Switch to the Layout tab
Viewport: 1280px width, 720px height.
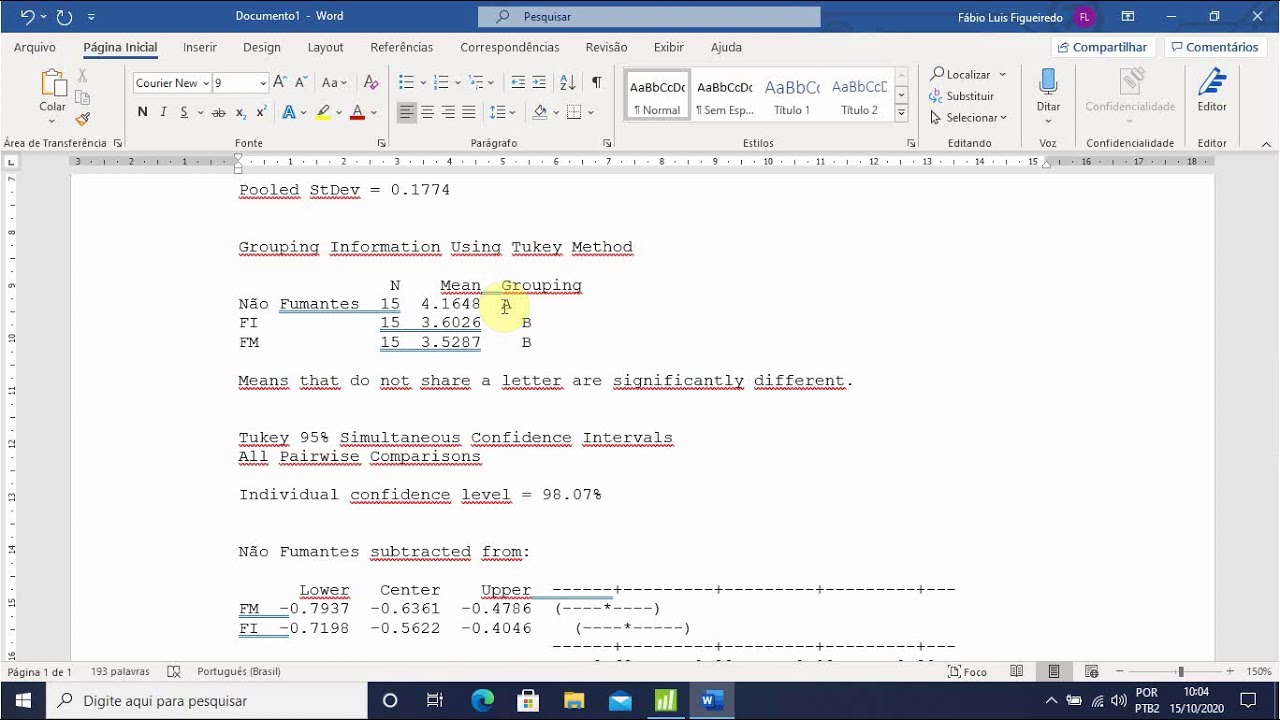click(325, 47)
